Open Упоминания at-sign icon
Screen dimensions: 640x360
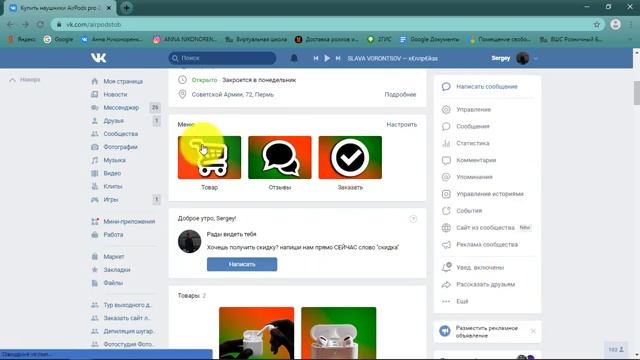[x=446, y=177]
